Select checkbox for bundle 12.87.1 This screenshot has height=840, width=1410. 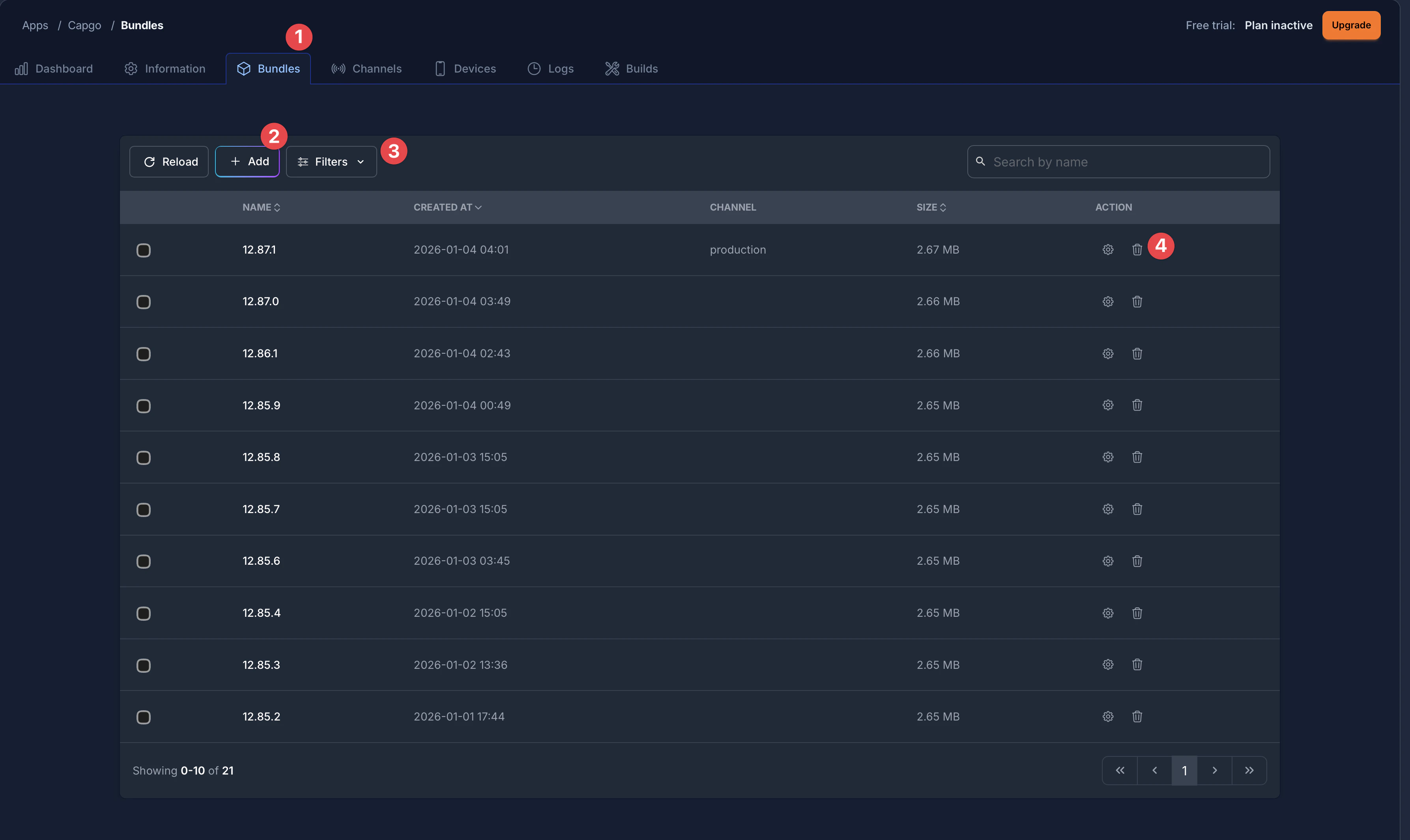(143, 250)
